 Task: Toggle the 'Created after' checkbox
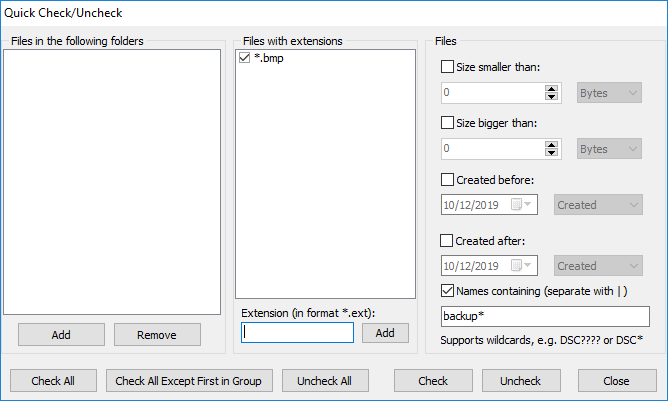pos(447,240)
